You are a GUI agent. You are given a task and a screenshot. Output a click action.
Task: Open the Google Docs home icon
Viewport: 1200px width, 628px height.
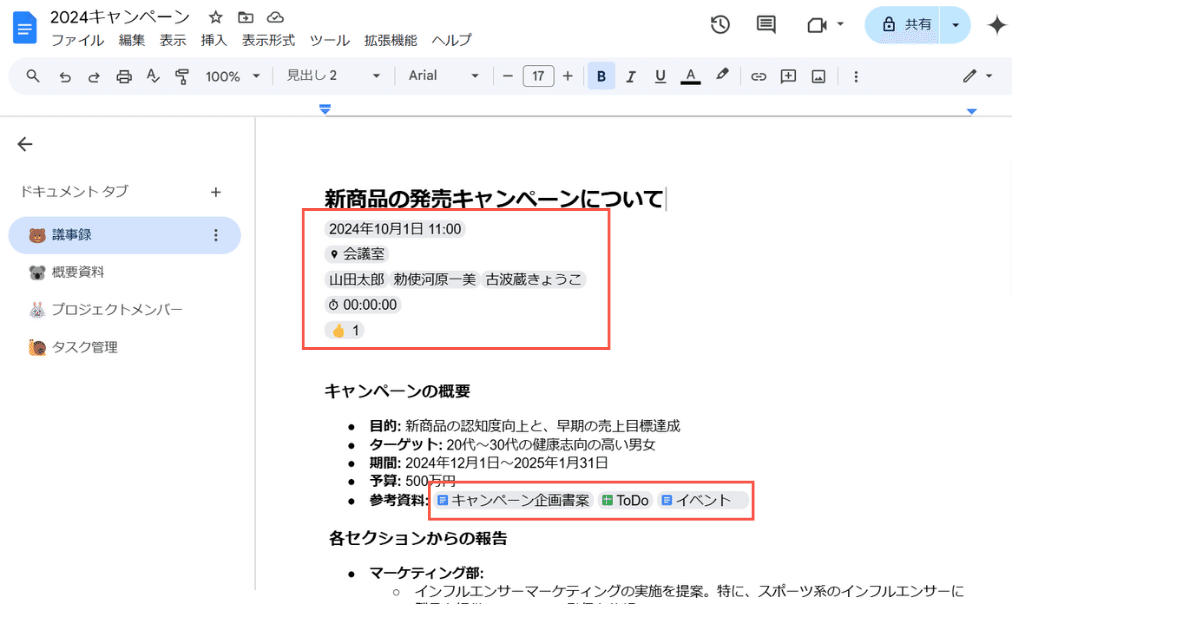[x=23, y=28]
